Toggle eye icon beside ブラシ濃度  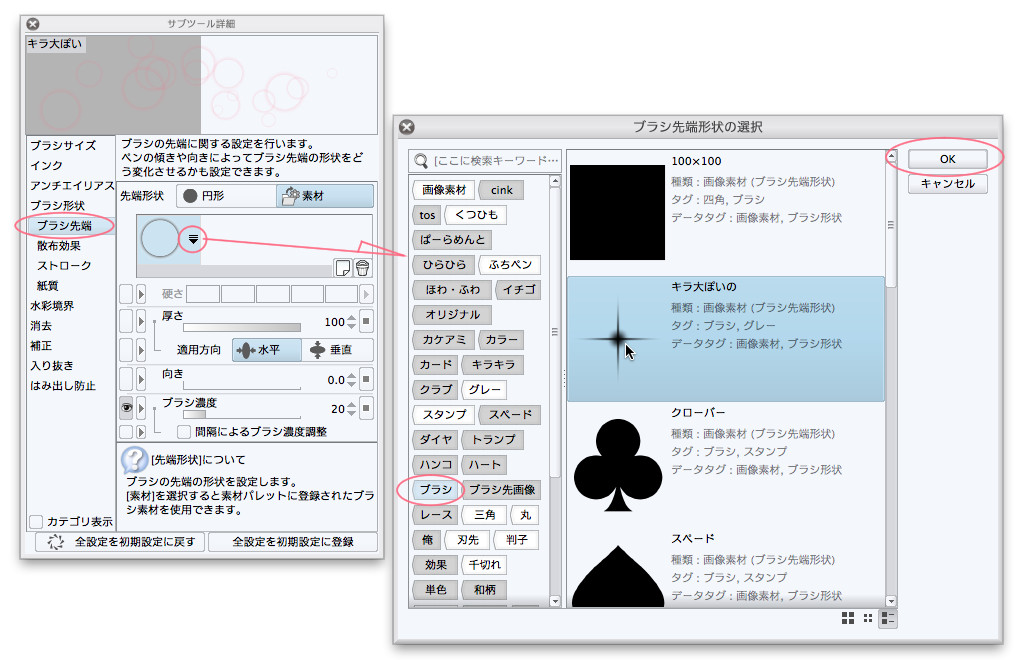click(x=126, y=408)
